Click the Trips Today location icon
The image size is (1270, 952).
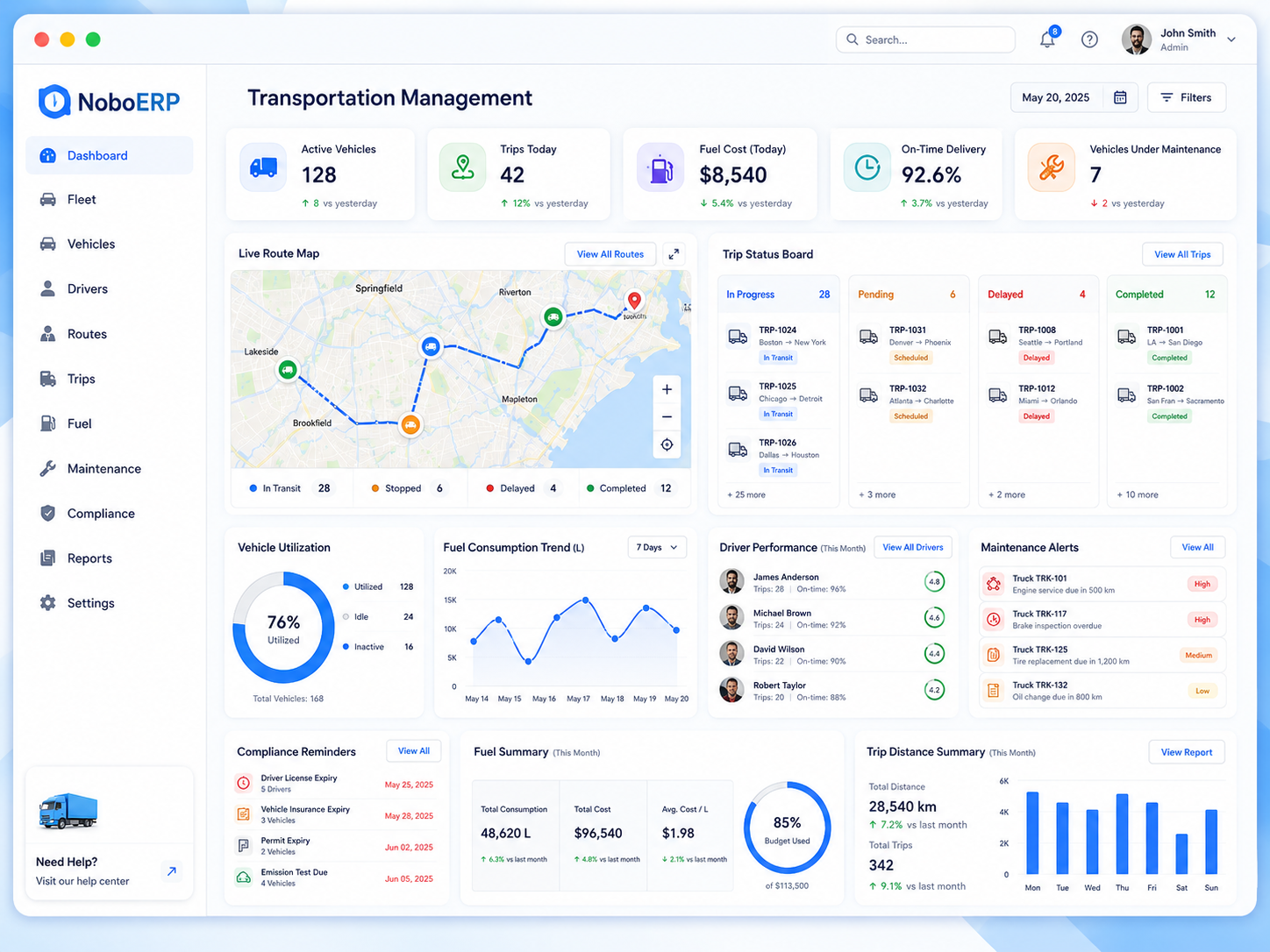462,167
